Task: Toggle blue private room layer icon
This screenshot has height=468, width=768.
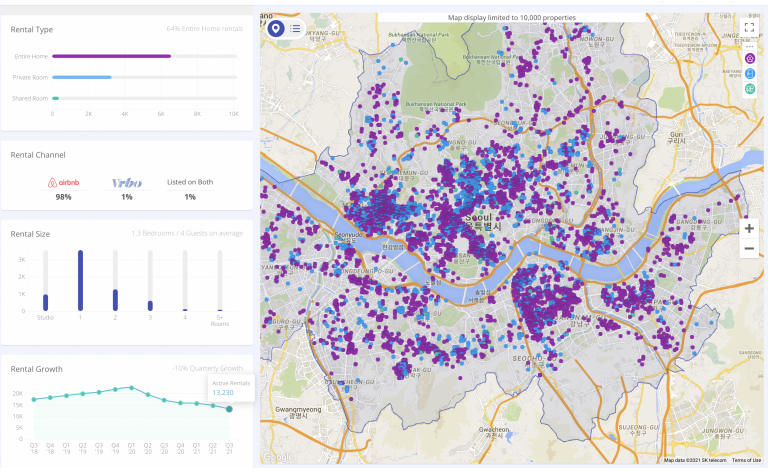Action: point(750,74)
